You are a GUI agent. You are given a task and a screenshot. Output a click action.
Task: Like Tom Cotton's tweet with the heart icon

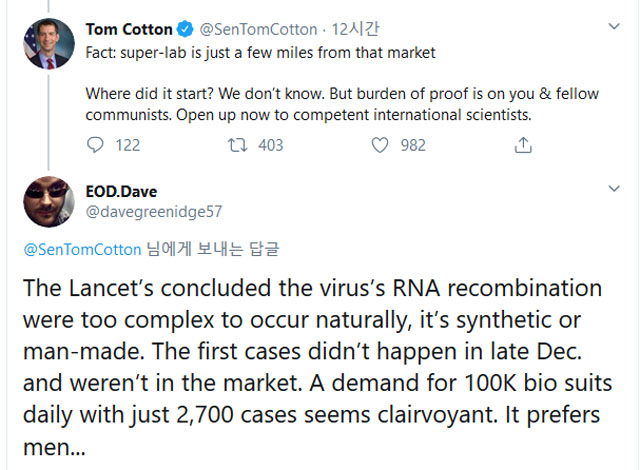[x=380, y=145]
